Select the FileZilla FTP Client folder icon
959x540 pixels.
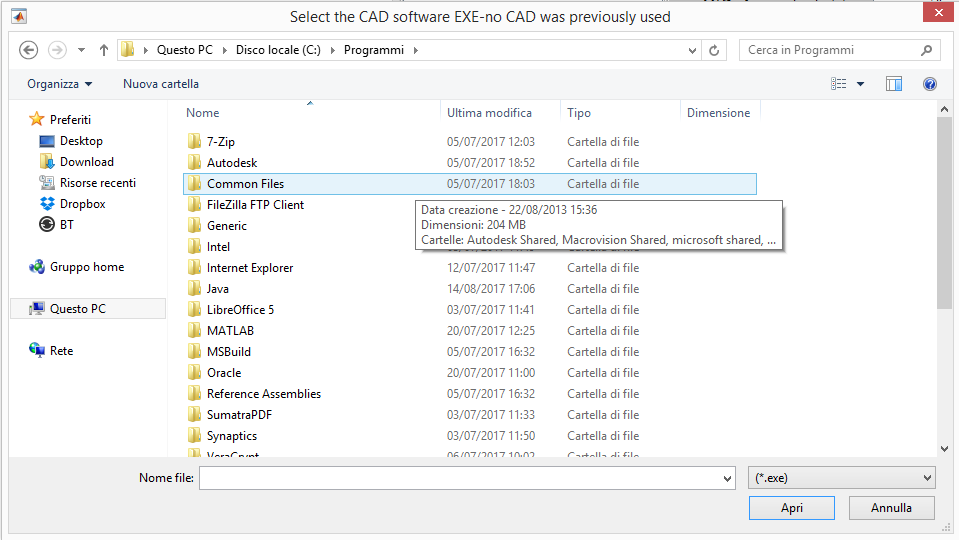(194, 204)
